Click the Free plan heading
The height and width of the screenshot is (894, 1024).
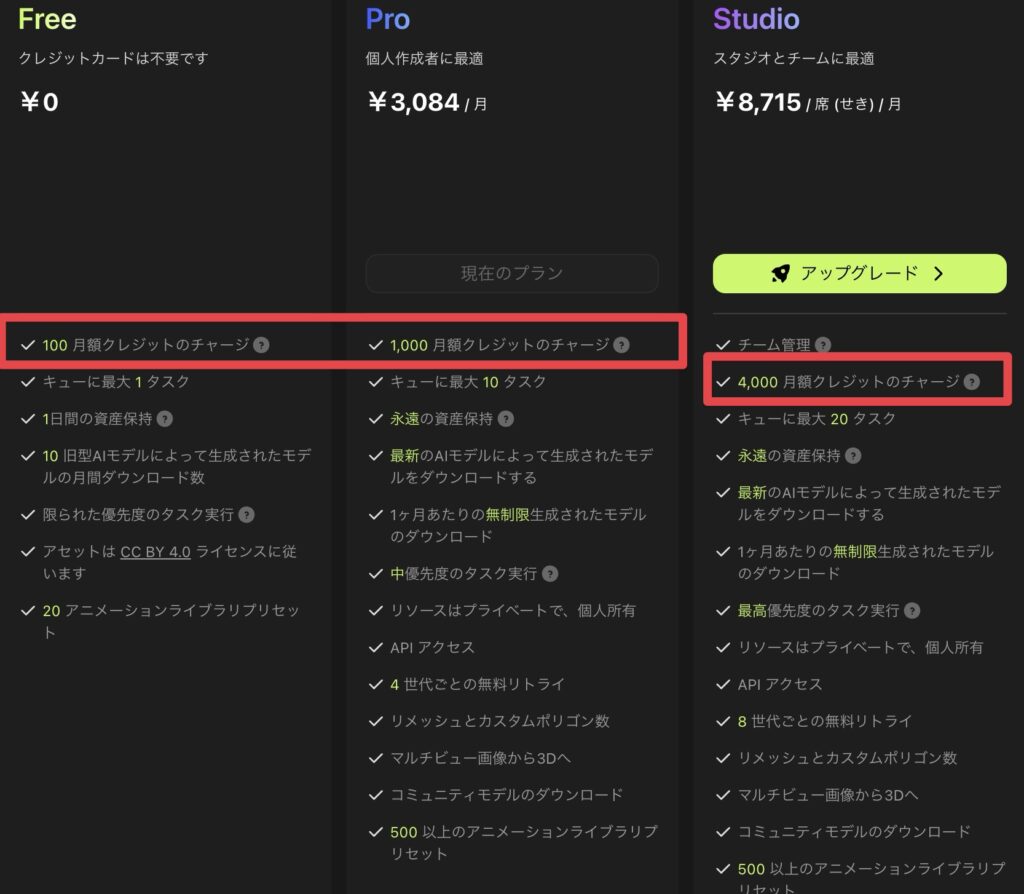tap(47, 19)
